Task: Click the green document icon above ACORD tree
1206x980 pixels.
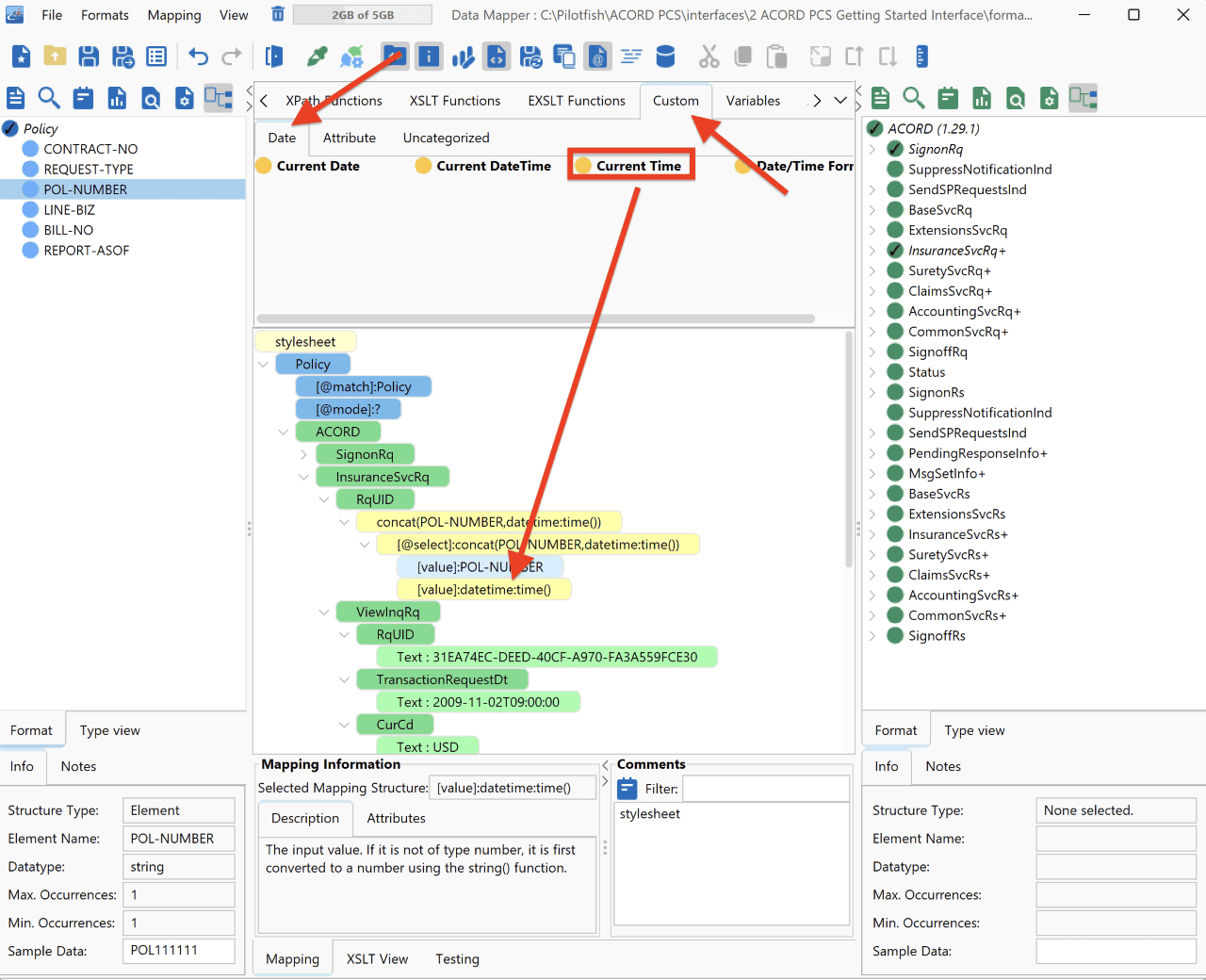Action: [881, 97]
